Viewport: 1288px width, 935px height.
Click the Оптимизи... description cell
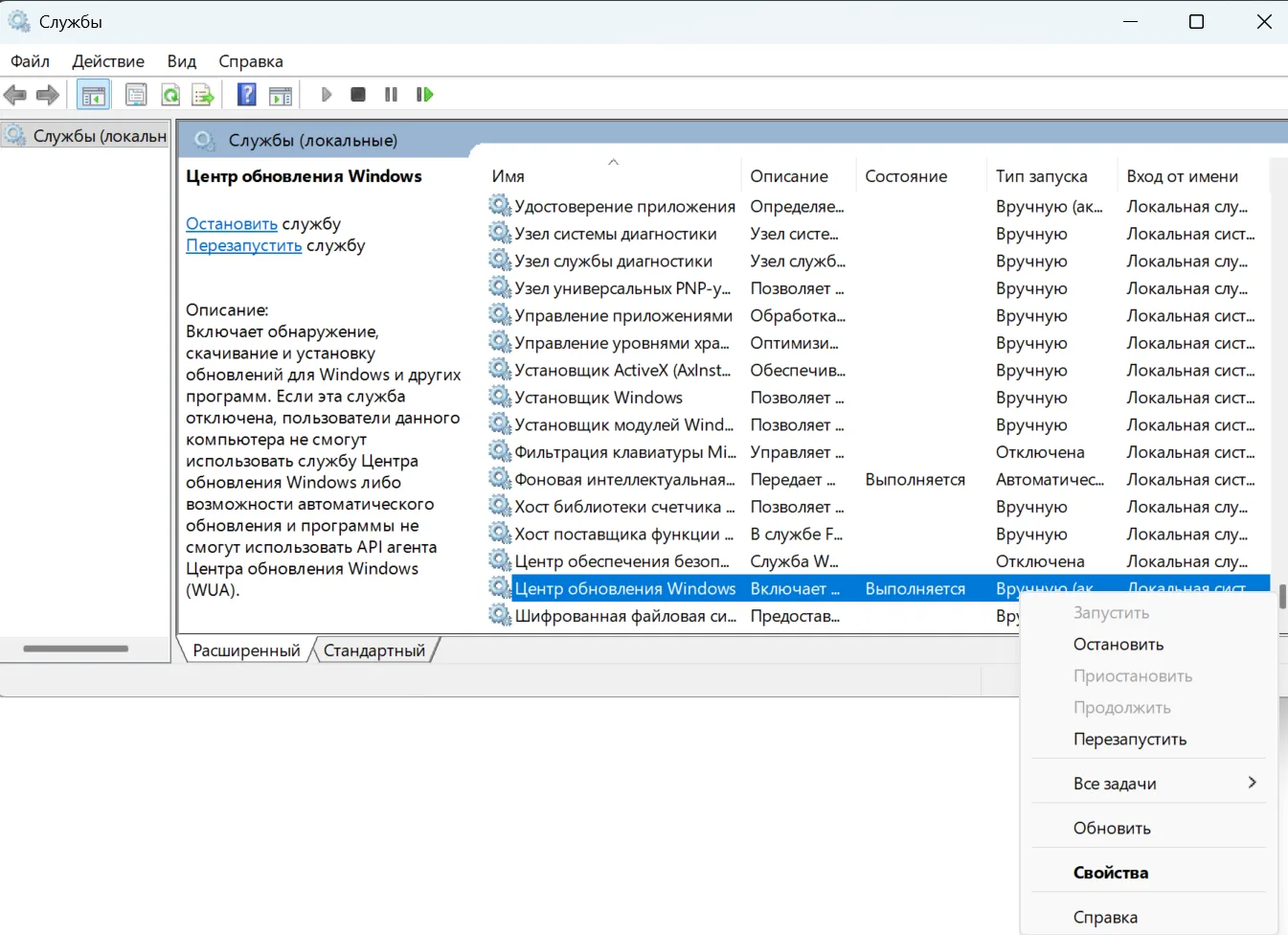(x=794, y=342)
